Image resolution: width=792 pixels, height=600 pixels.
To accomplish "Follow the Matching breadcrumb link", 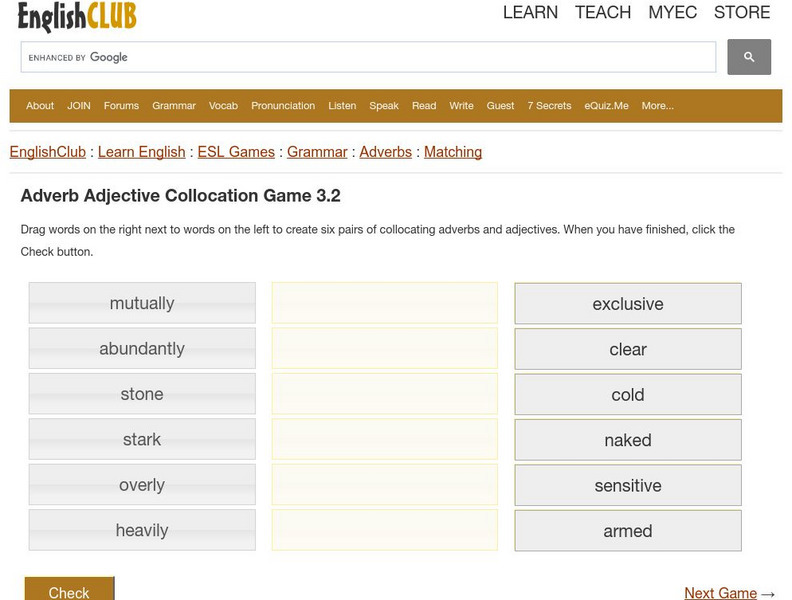I will (453, 152).
